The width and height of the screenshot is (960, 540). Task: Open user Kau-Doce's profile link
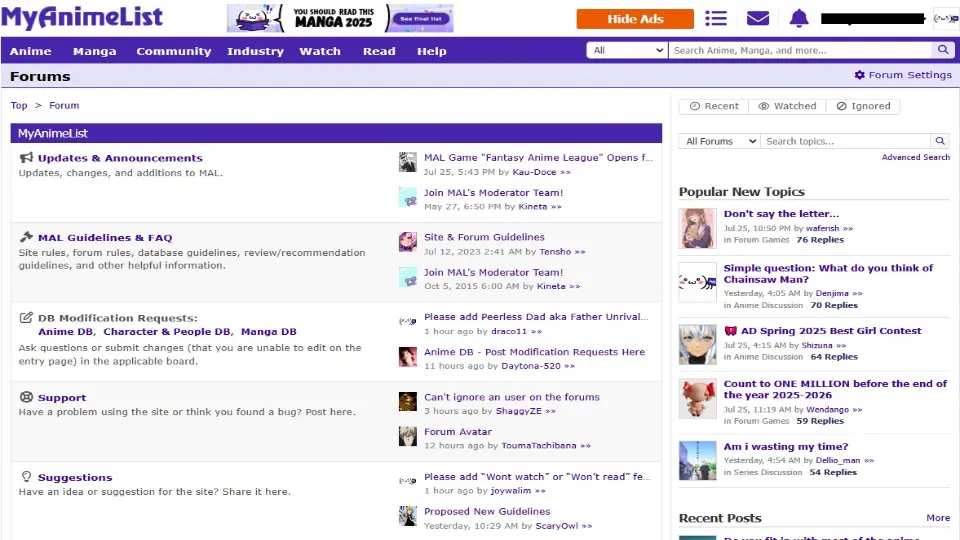point(534,172)
